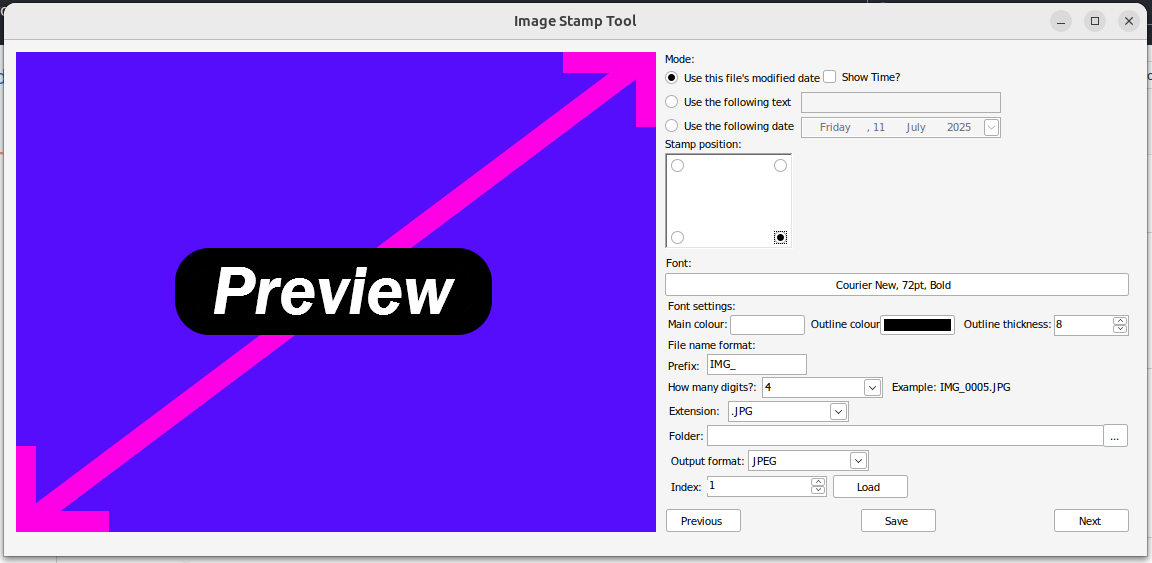The image size is (1152, 563).
Task: Click the Prefix field containing IMG_
Action: pyautogui.click(x=757, y=365)
